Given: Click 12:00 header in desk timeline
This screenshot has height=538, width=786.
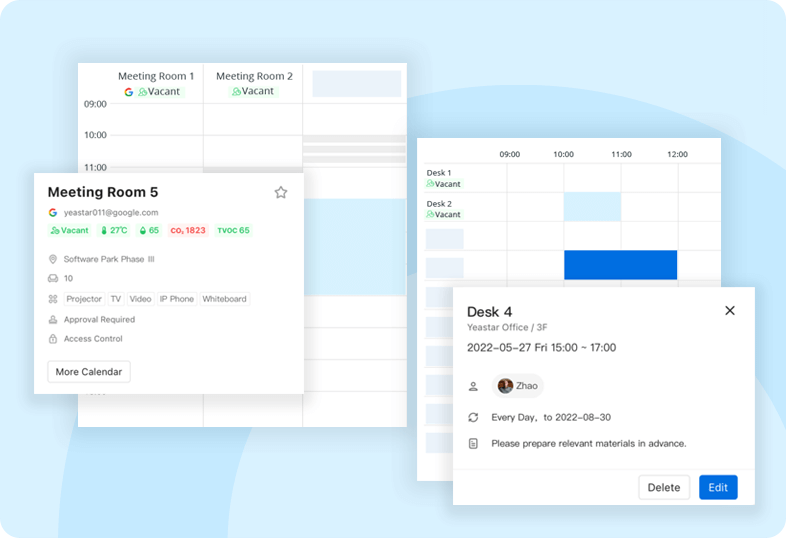Looking at the screenshot, I should (x=677, y=154).
